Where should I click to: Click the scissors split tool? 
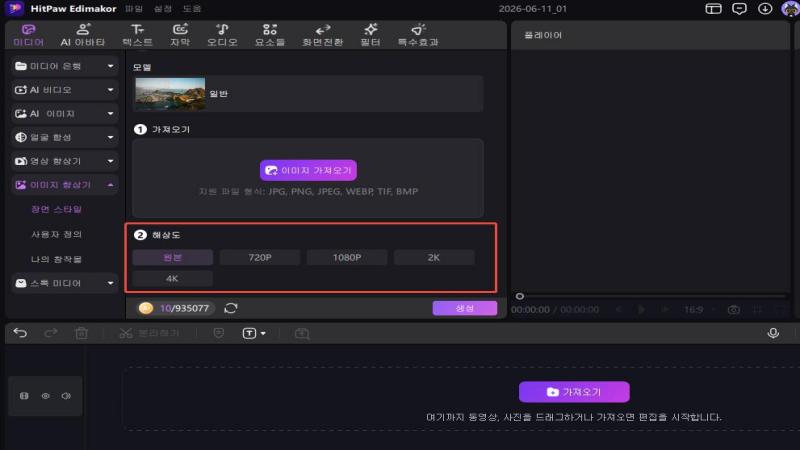126,333
